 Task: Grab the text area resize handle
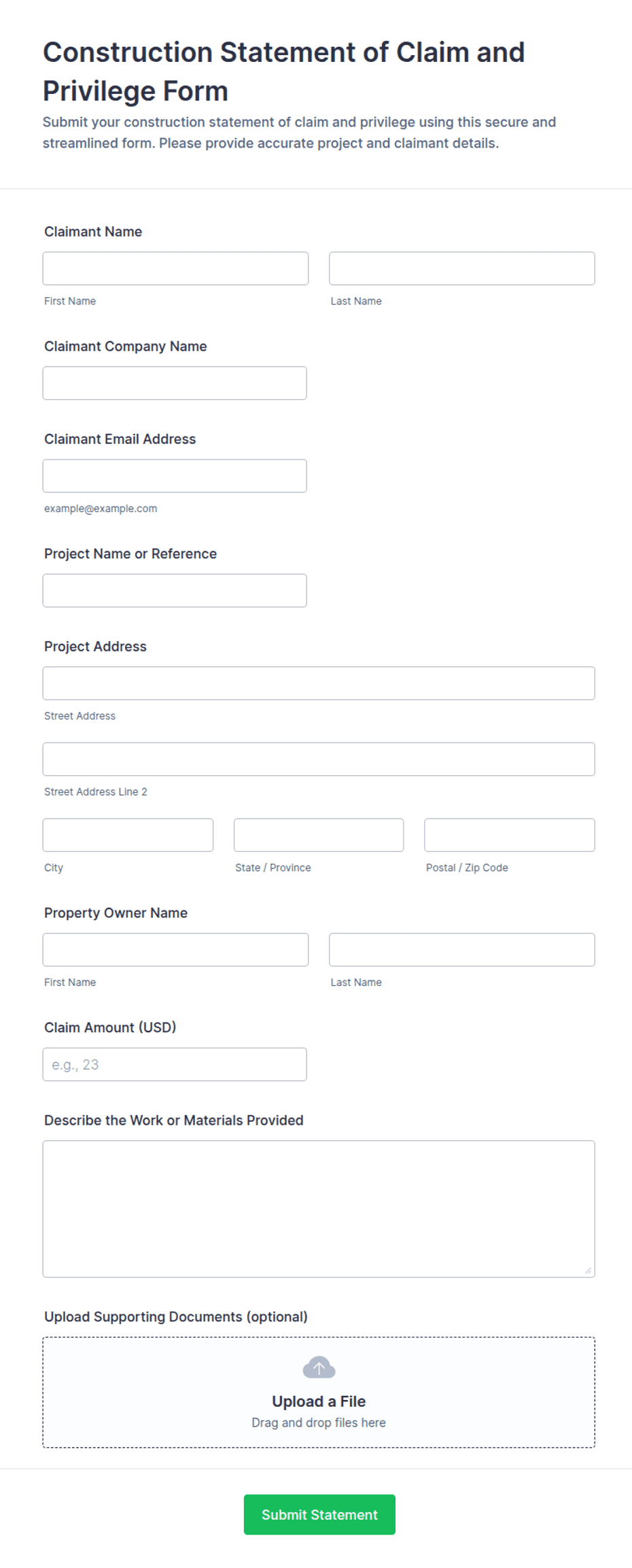[x=589, y=1271]
